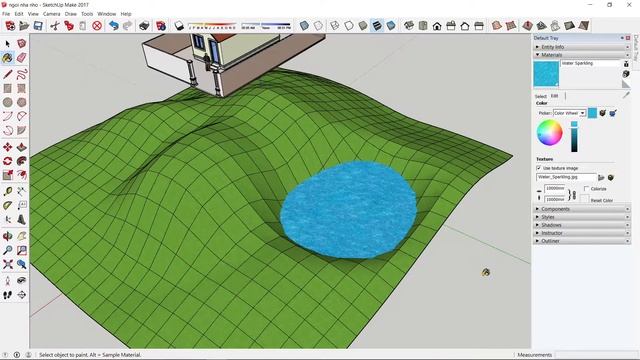Viewport: 640px width, 360px height.
Task: Undo the last action
Action: [113, 26]
